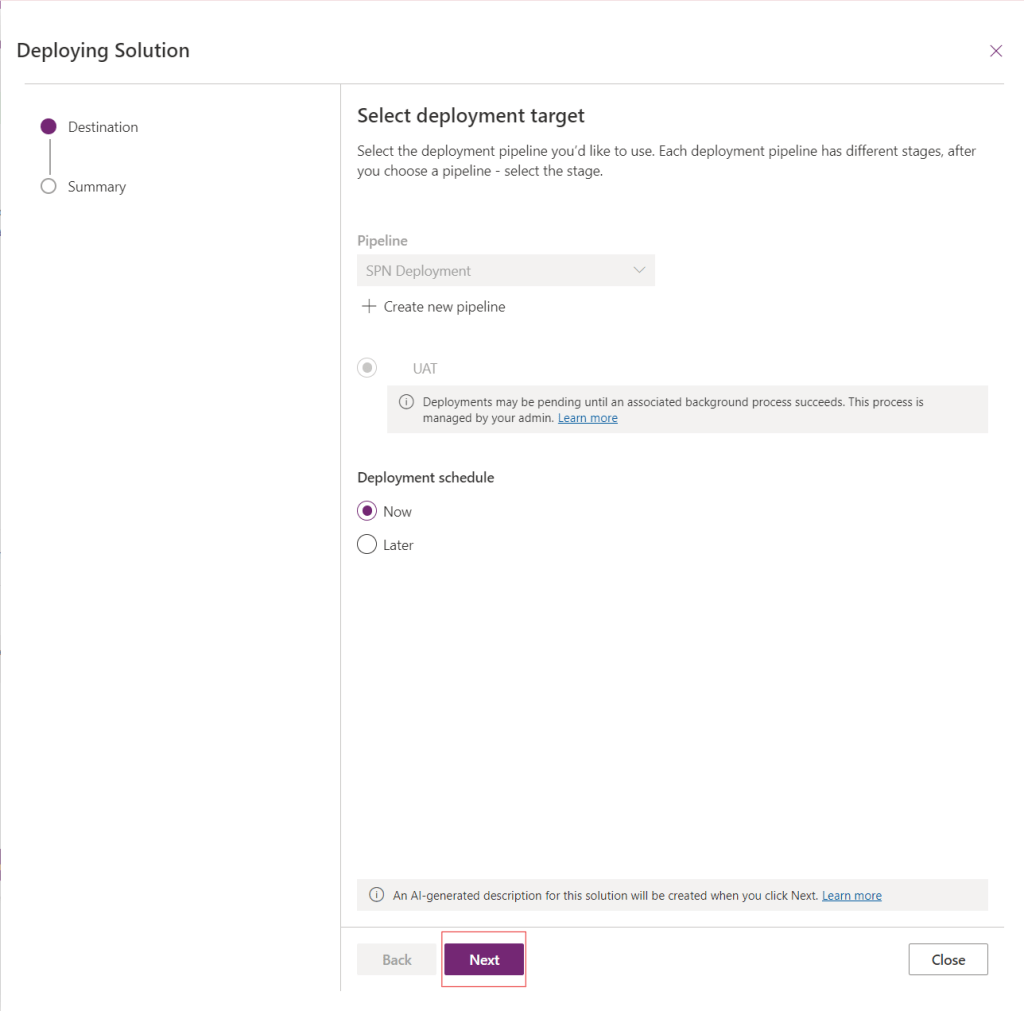Screen dimensions: 1024x1011
Task: Select the Later deployment schedule option
Action: (x=367, y=544)
